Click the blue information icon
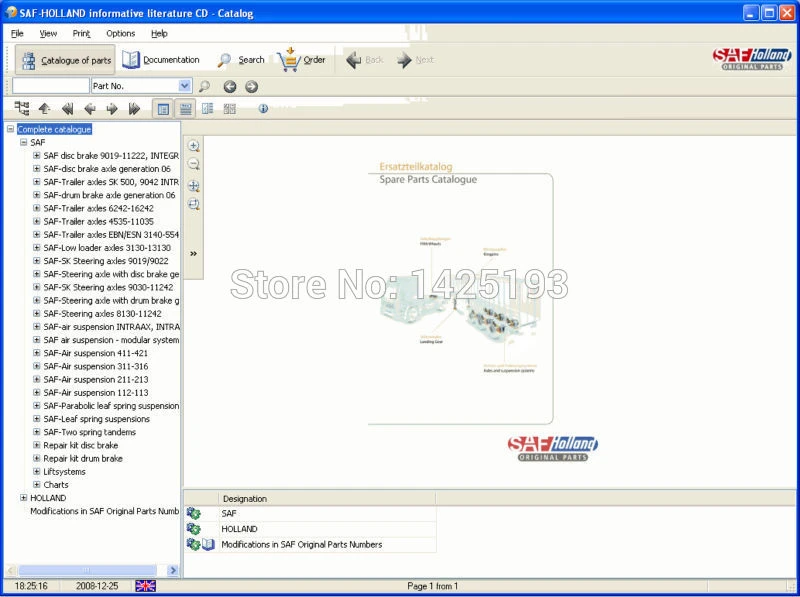The width and height of the screenshot is (800, 597). [263, 108]
